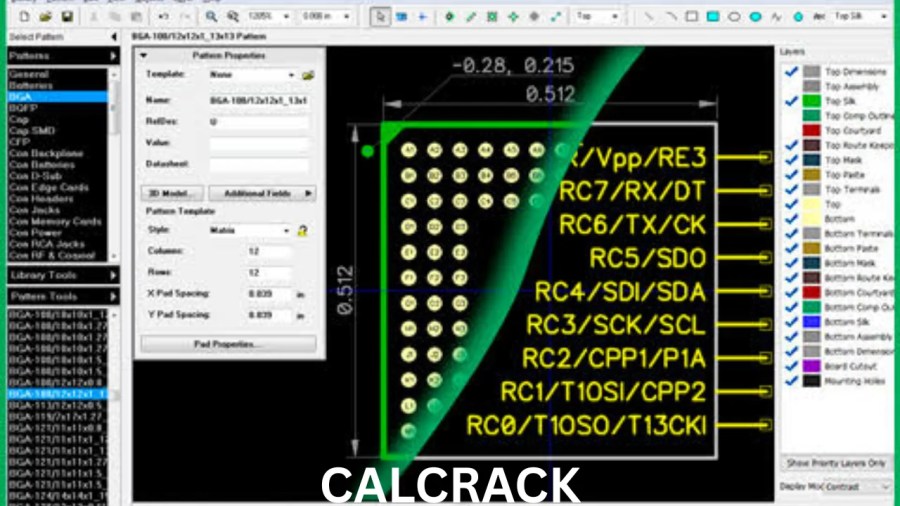Open the zoom percentage dropdown

[286, 17]
